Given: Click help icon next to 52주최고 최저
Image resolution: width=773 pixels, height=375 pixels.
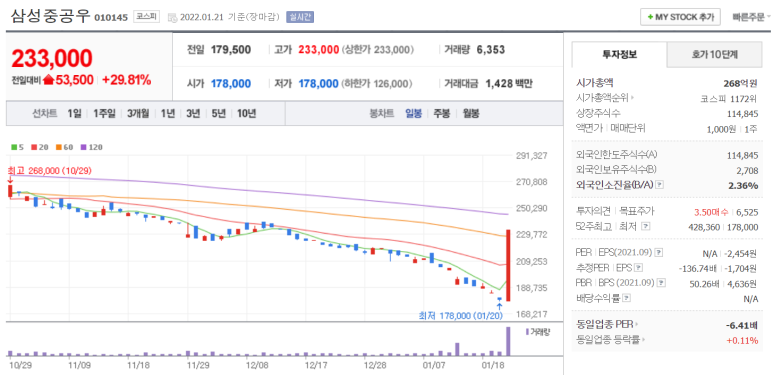Looking at the screenshot, I should tap(646, 226).
